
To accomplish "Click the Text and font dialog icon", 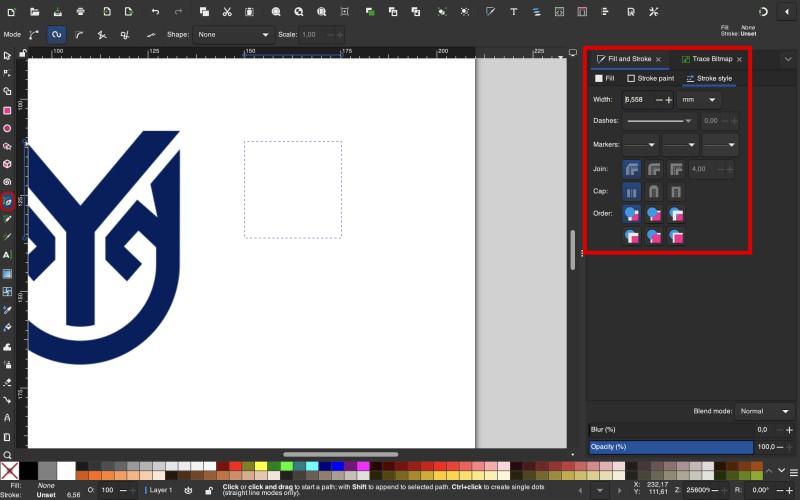I will [514, 12].
